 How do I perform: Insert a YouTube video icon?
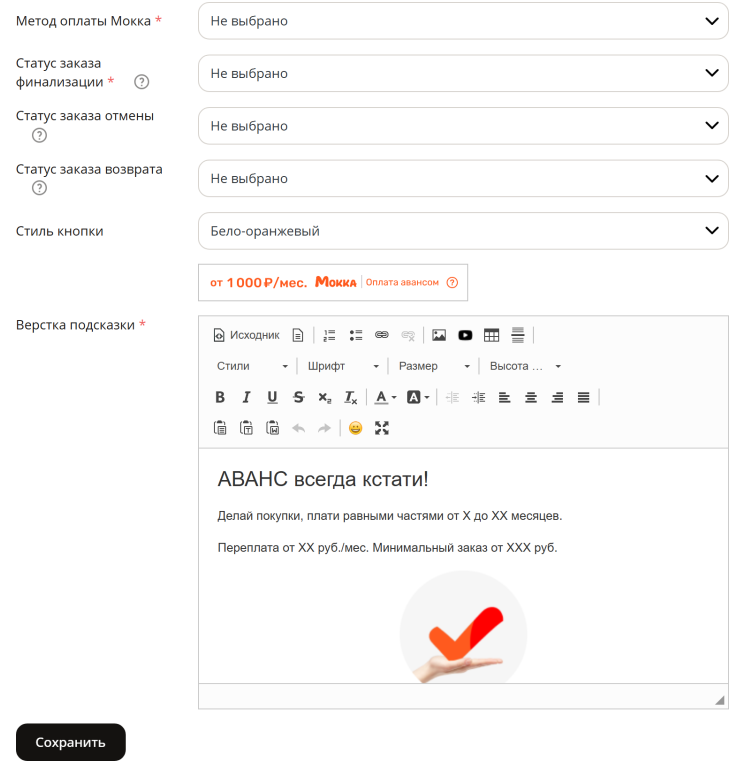pos(465,335)
